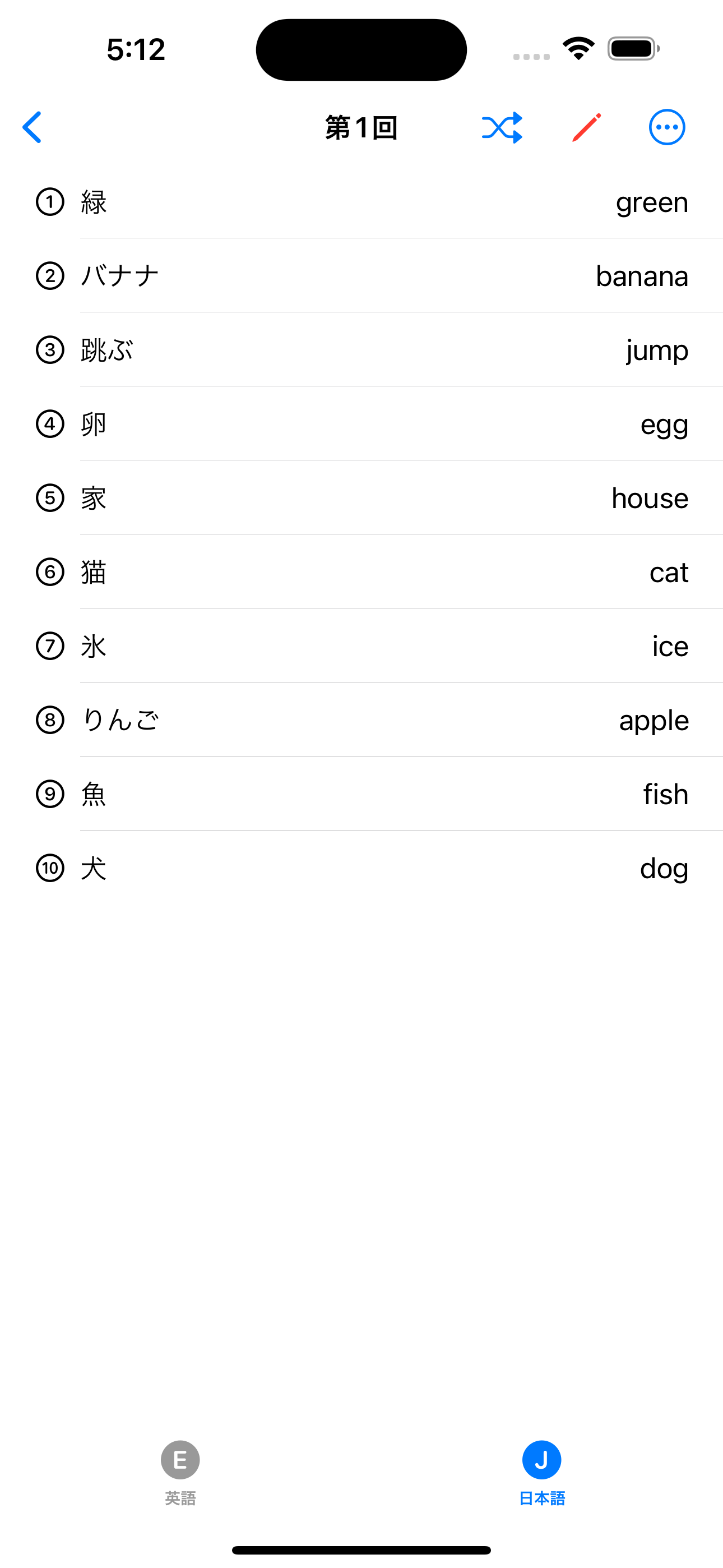Open the 猫 cat row
This screenshot has width=723, height=1568.
(x=361, y=571)
